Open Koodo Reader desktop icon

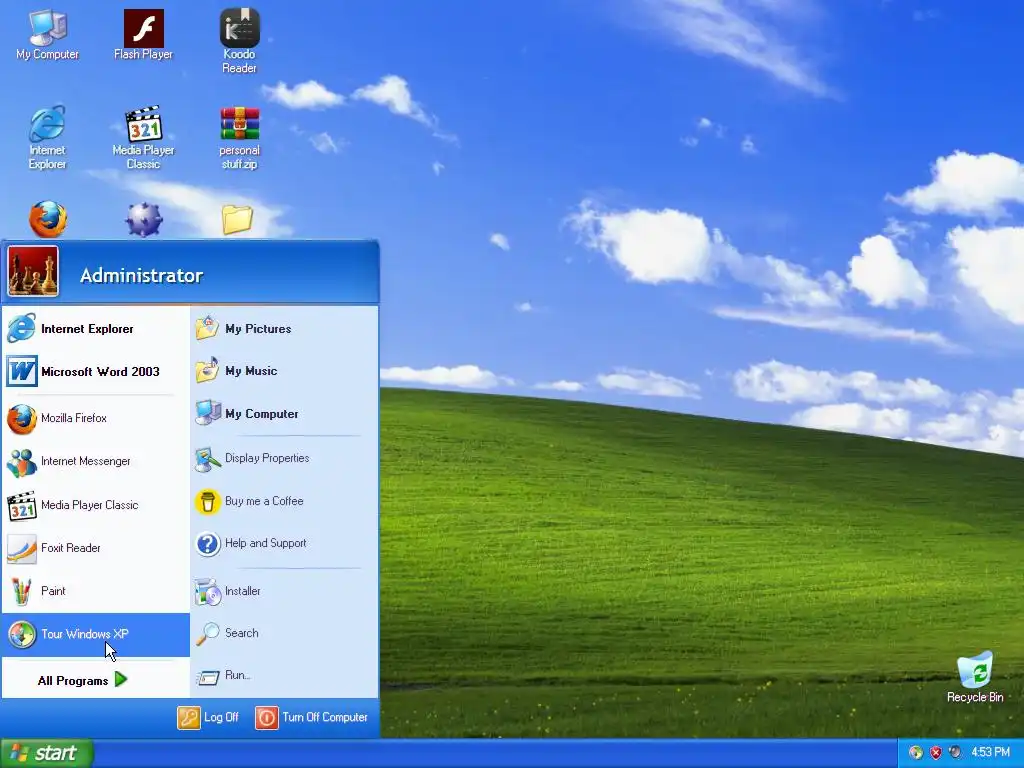click(239, 40)
